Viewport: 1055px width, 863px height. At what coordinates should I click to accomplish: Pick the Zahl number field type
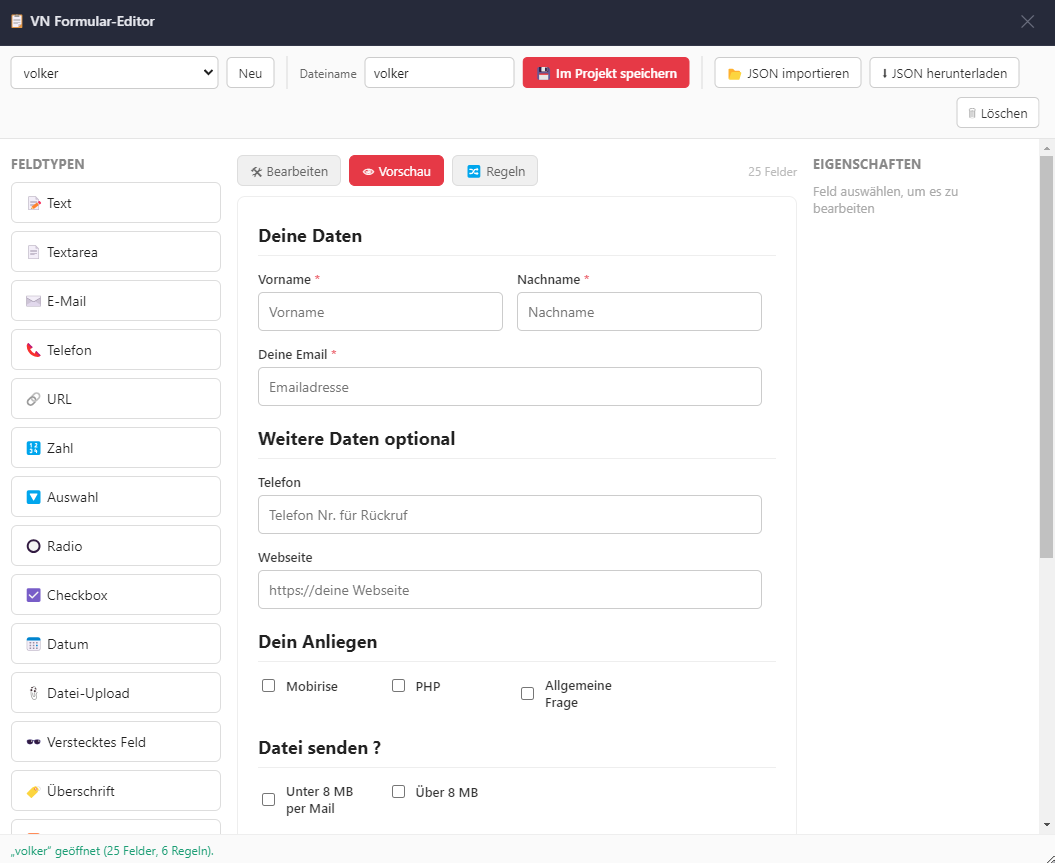click(x=116, y=448)
